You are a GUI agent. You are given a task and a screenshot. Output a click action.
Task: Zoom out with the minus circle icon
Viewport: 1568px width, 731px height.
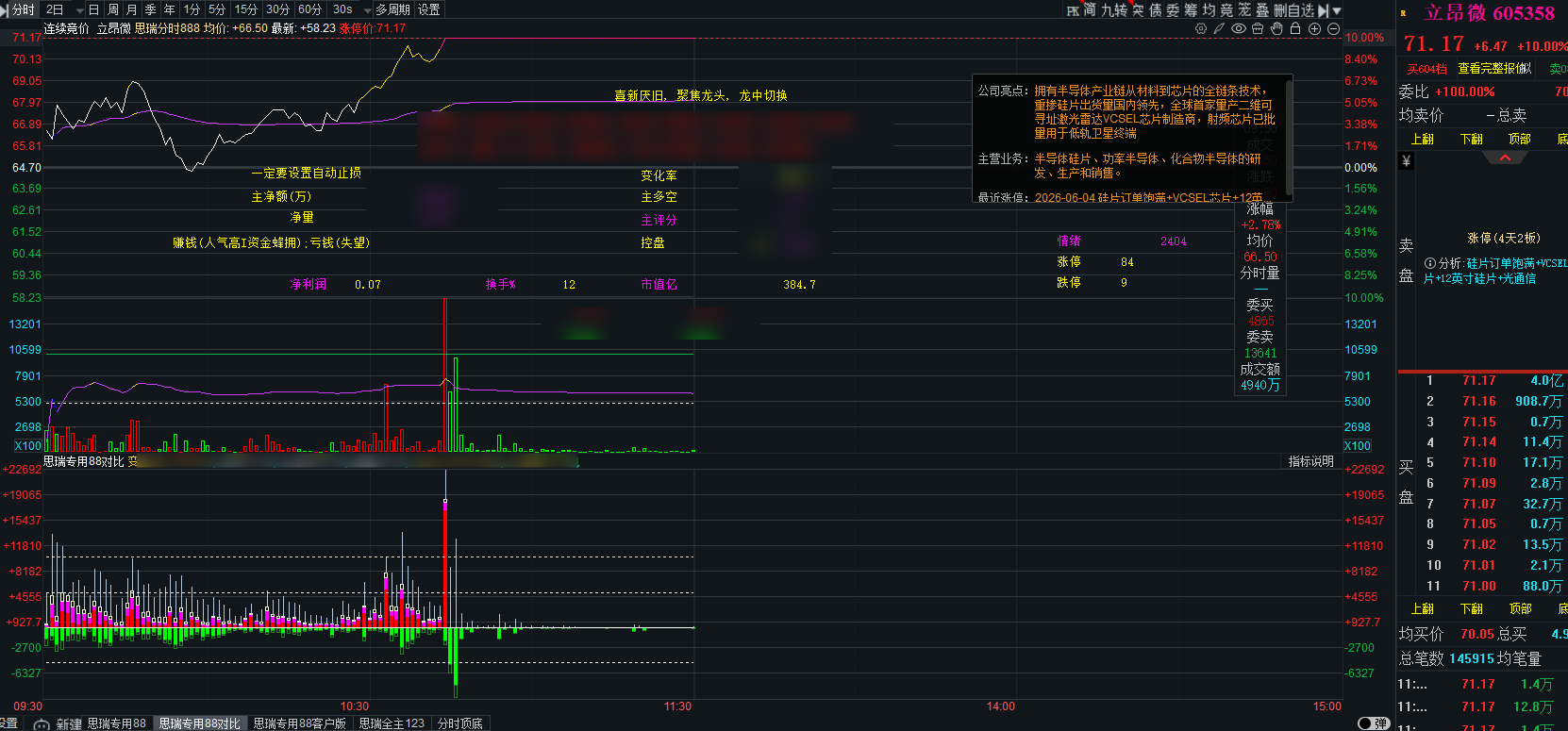pyautogui.click(x=1333, y=28)
